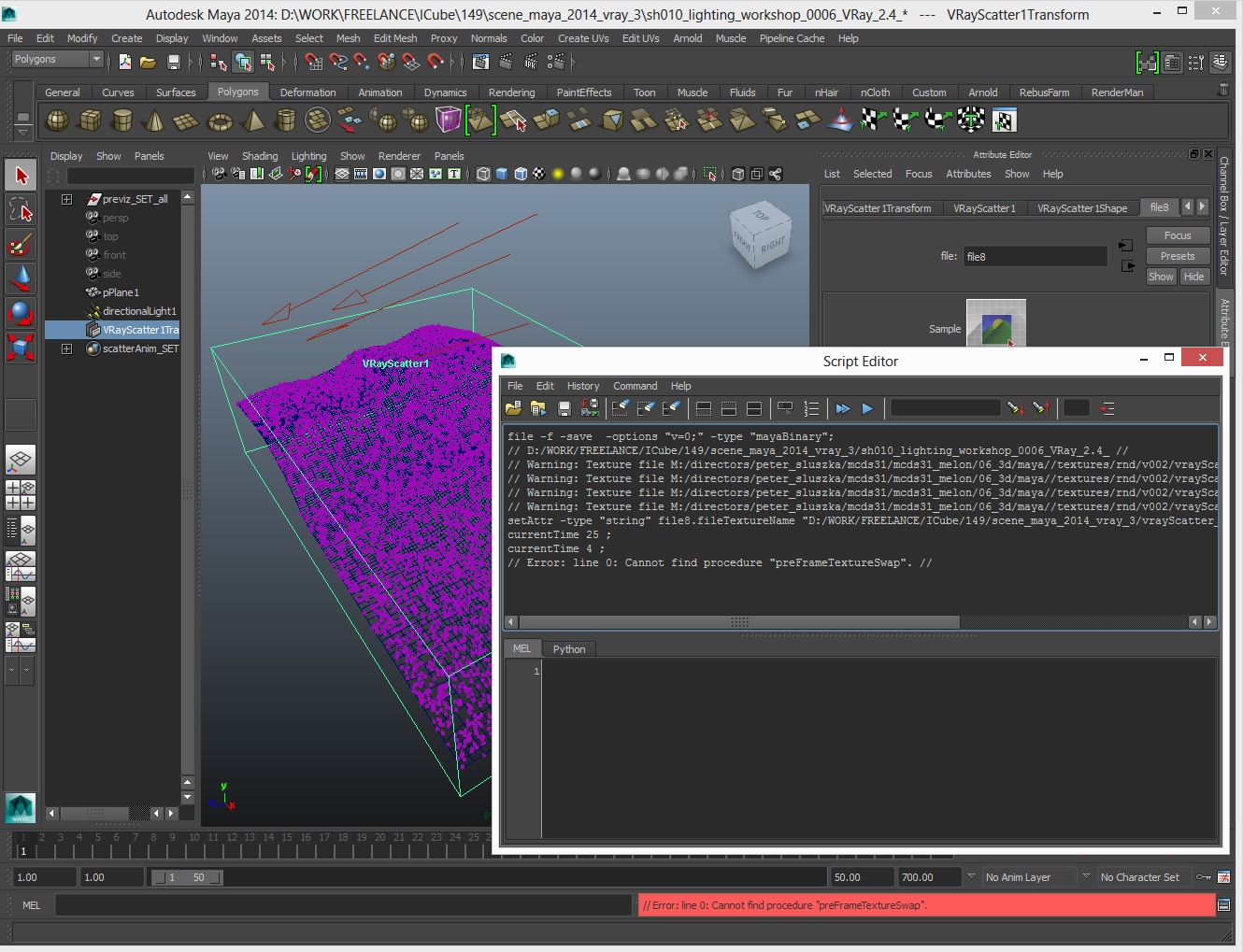Toggle Use All Lights lightbulb icon

[x=558, y=174]
